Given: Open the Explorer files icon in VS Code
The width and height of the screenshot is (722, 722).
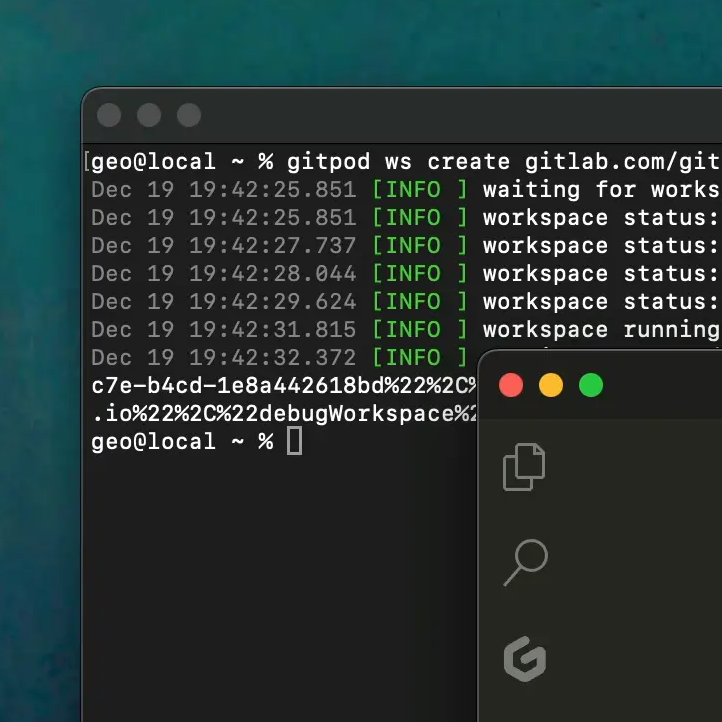Looking at the screenshot, I should [x=524, y=466].
